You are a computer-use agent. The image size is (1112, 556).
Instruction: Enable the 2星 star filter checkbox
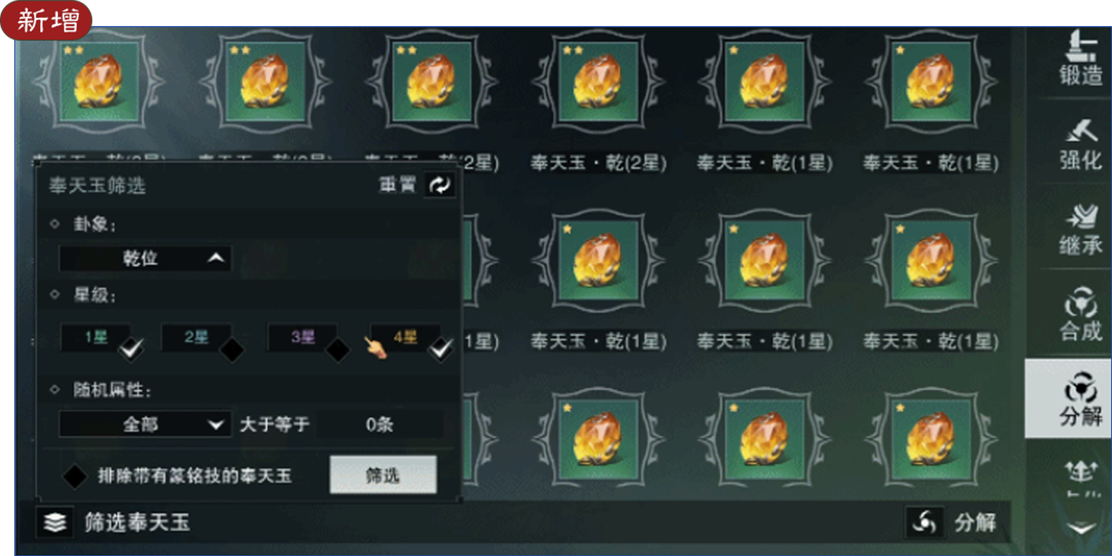232,348
